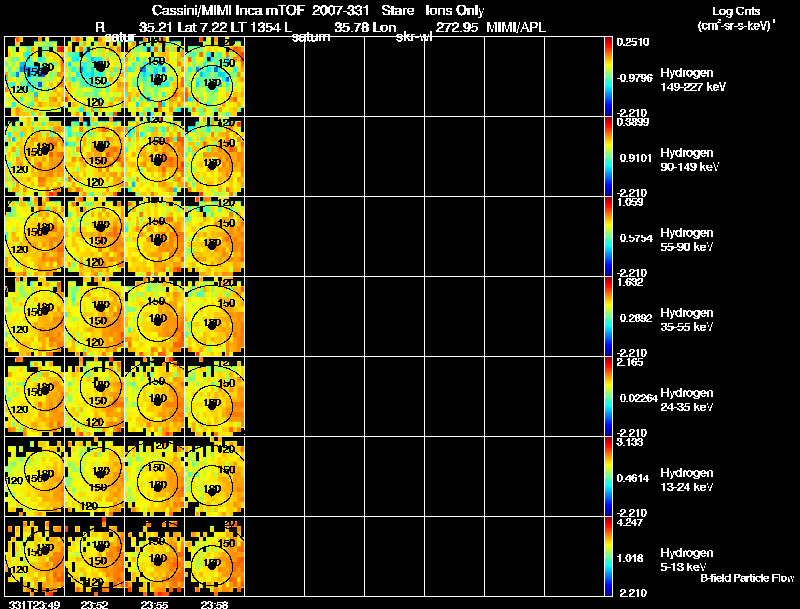Click the 'Cassini/MIMI Inca mTOF' title text
The width and height of the screenshot is (800, 609).
(228, 10)
